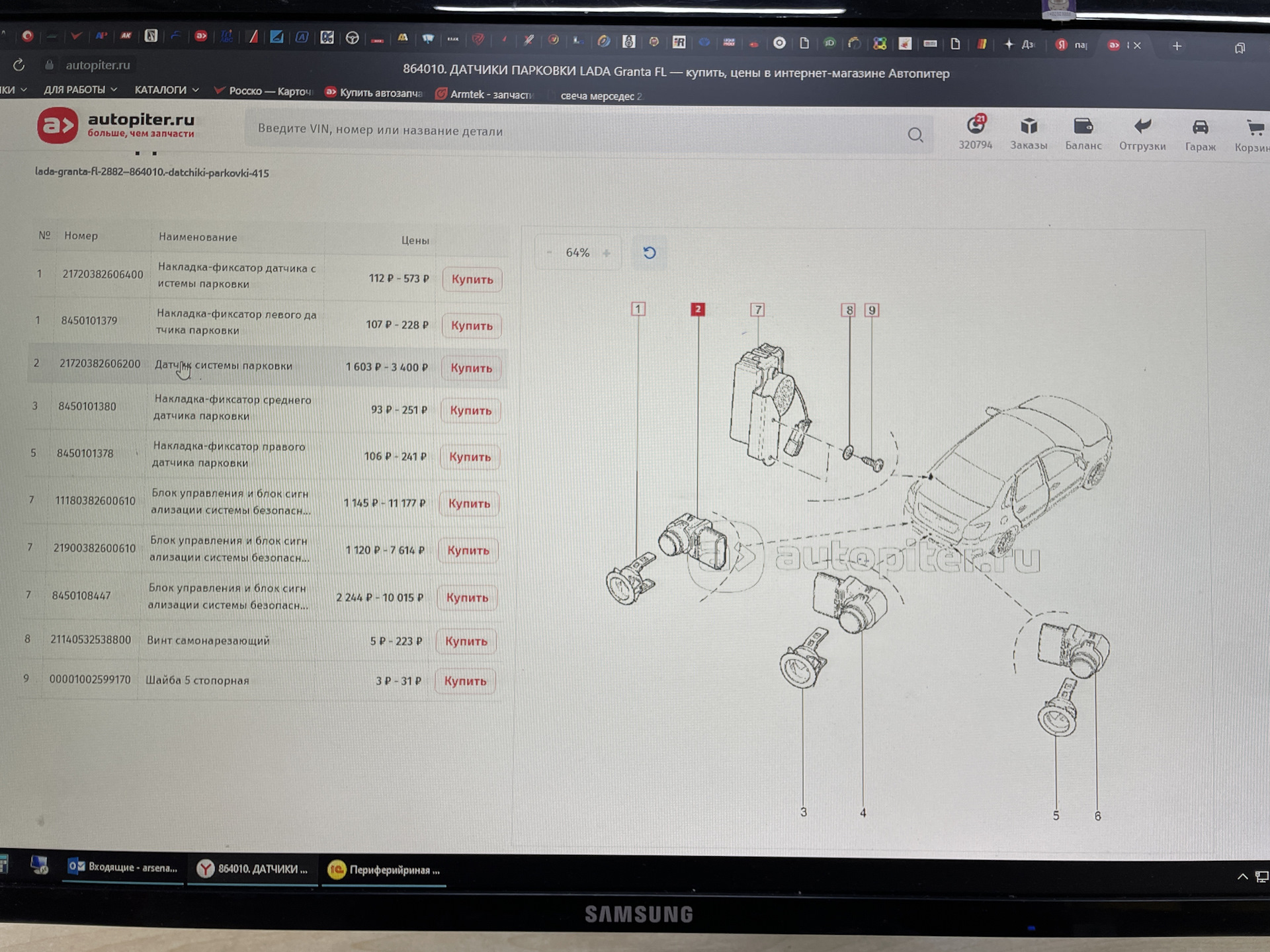The width and height of the screenshot is (1270, 952).
Task: Expand the ДЛЯ РАБОТЫ bookmarks folder
Action: coord(79,89)
